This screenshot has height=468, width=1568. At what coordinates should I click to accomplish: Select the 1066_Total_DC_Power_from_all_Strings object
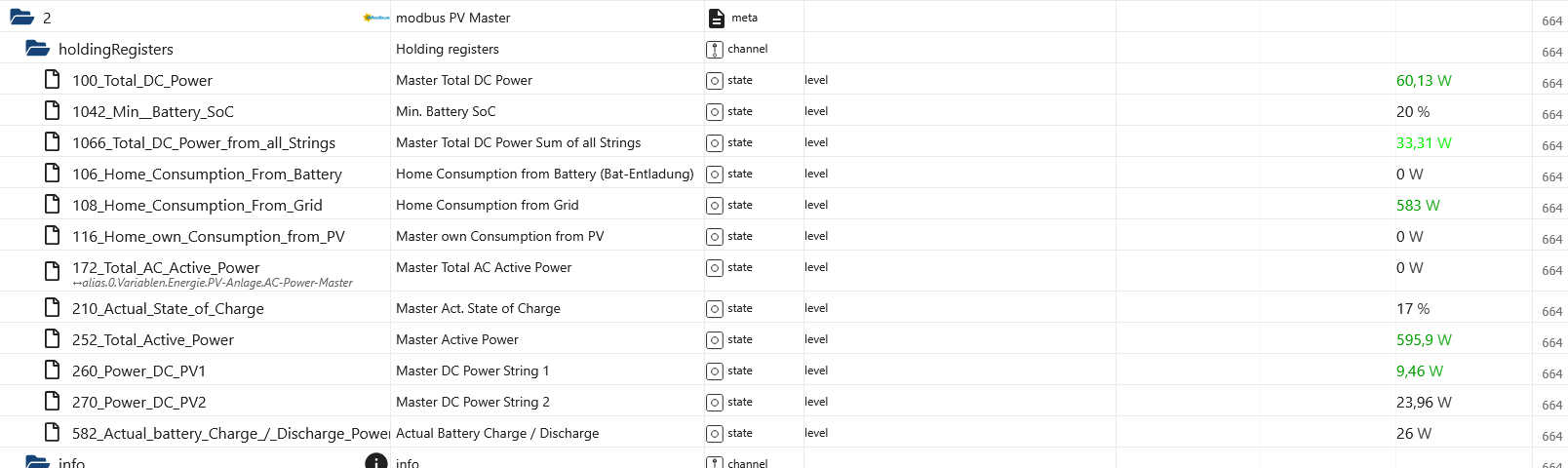203,142
